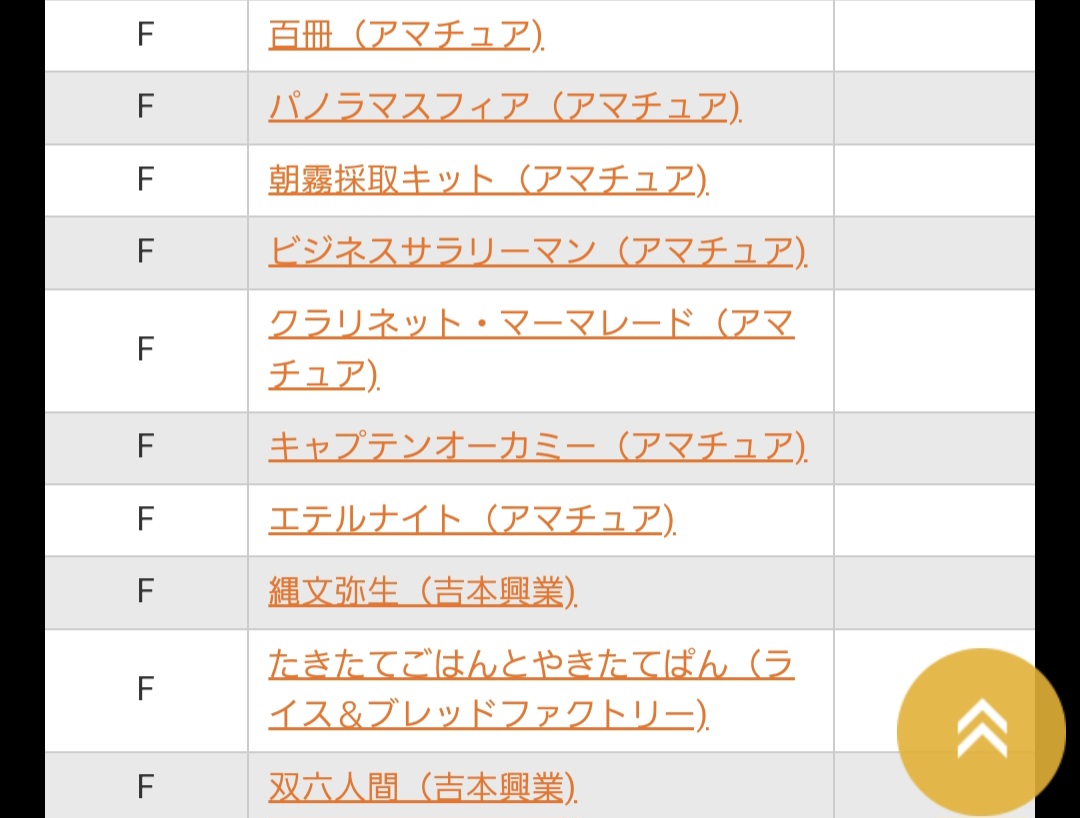Click the 双六人間（吉本興業） link
Image resolution: width=1080 pixels, height=818 pixels.
[422, 788]
